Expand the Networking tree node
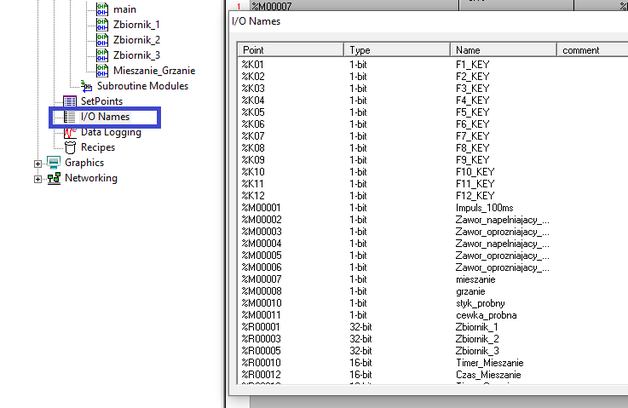This screenshot has width=628, height=408. pos(38,179)
